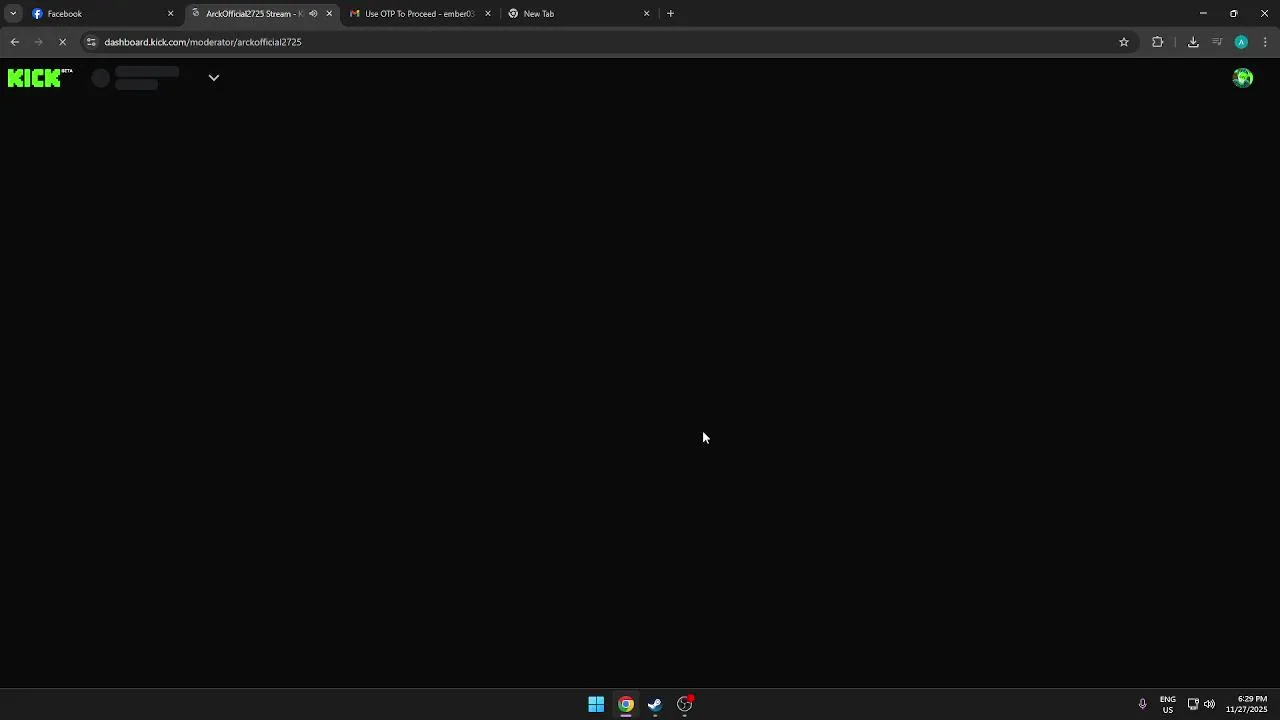The height and width of the screenshot is (720, 1280).
Task: Open the red-badged app in the taskbar
Action: coord(685,704)
